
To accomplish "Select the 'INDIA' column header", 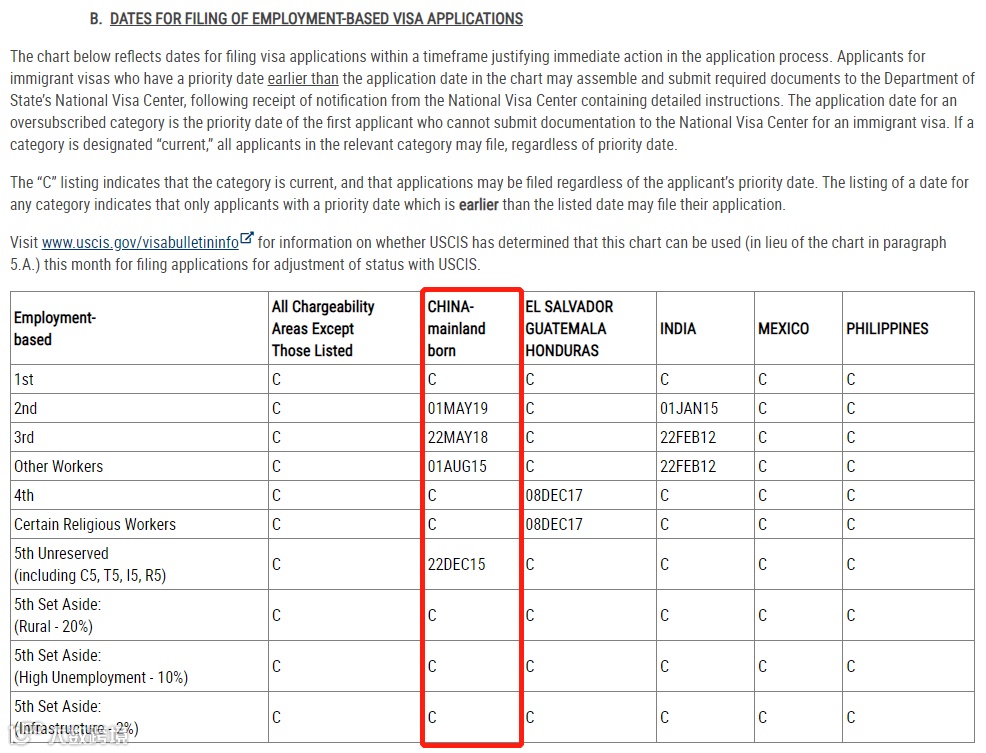I will point(678,328).
